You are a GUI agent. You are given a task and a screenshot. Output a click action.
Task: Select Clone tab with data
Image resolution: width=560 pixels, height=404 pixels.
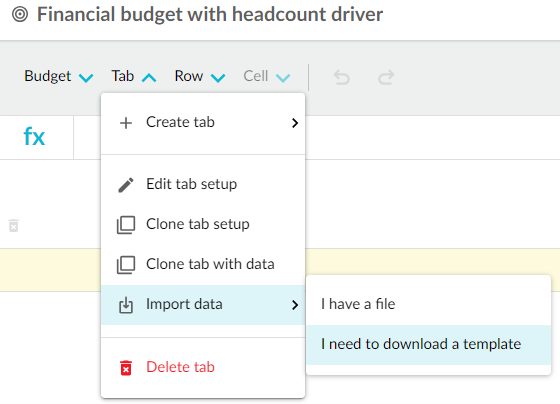[x=203, y=265]
